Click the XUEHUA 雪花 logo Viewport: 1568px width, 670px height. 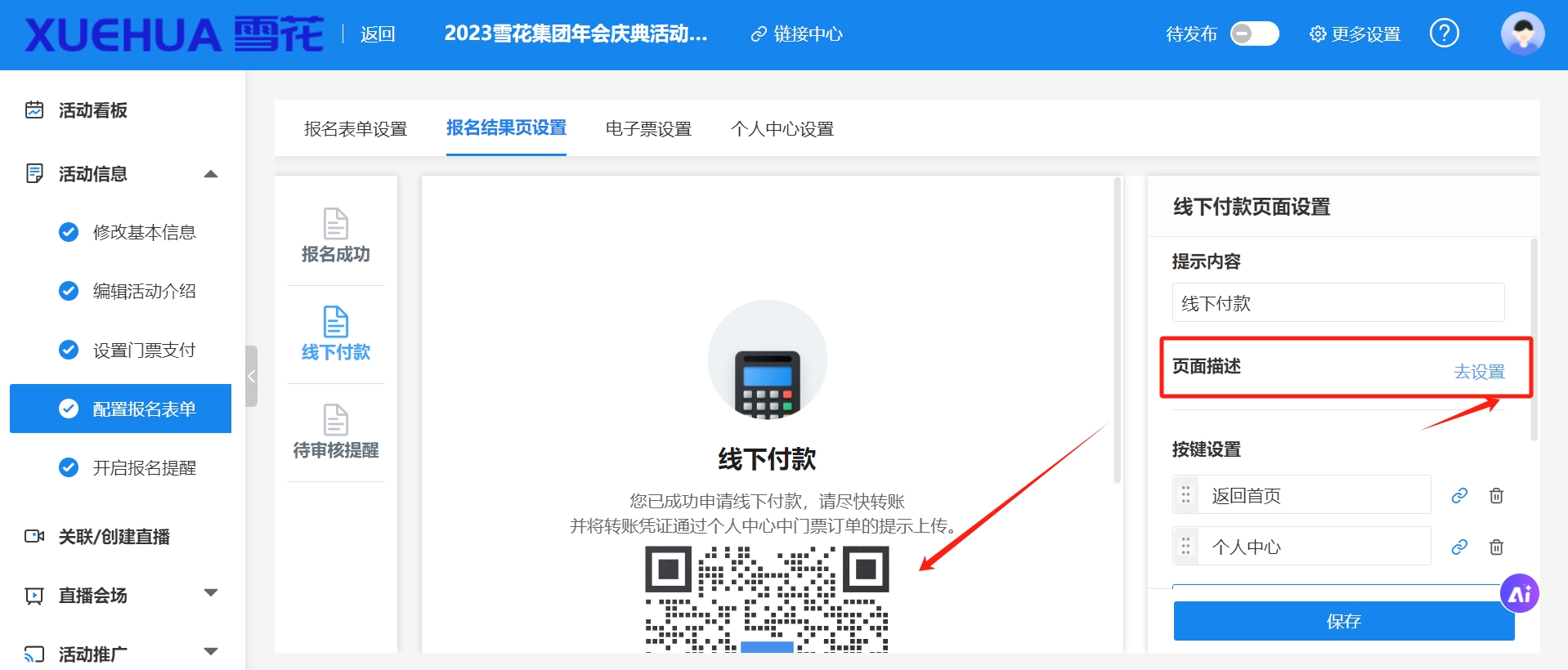[174, 34]
